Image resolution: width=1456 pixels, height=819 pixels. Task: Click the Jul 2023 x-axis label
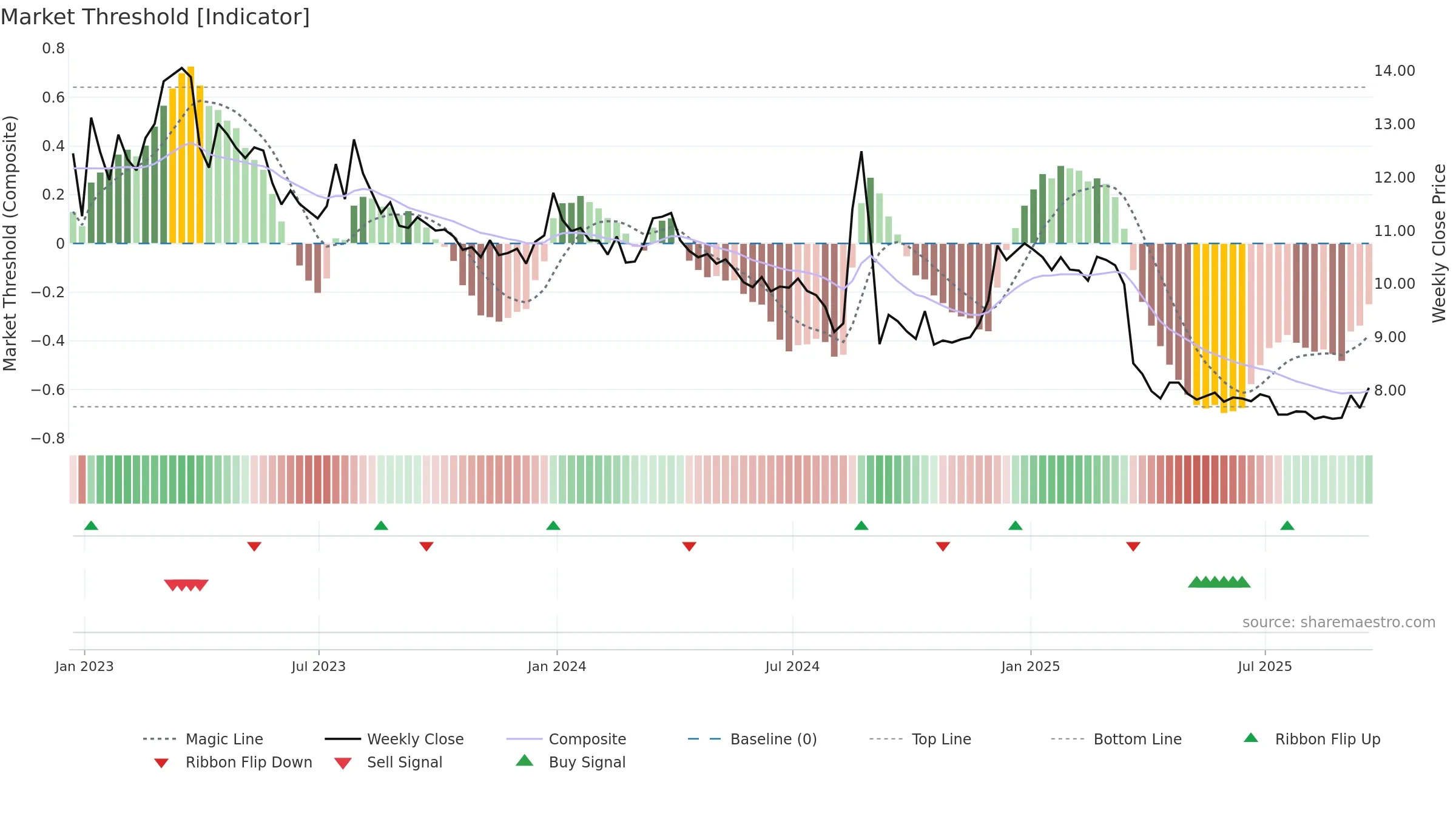click(318, 666)
